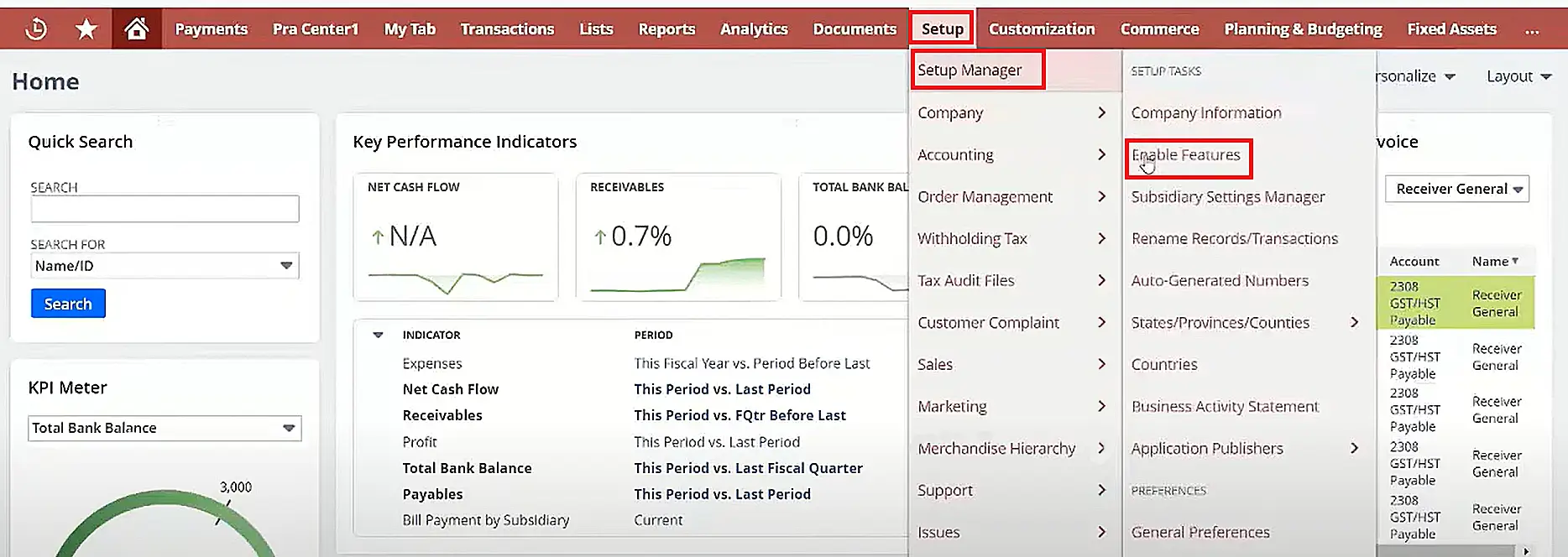Viewport: 1568px width, 557px height.
Task: Expand the Issues submenu
Action: point(1014,532)
